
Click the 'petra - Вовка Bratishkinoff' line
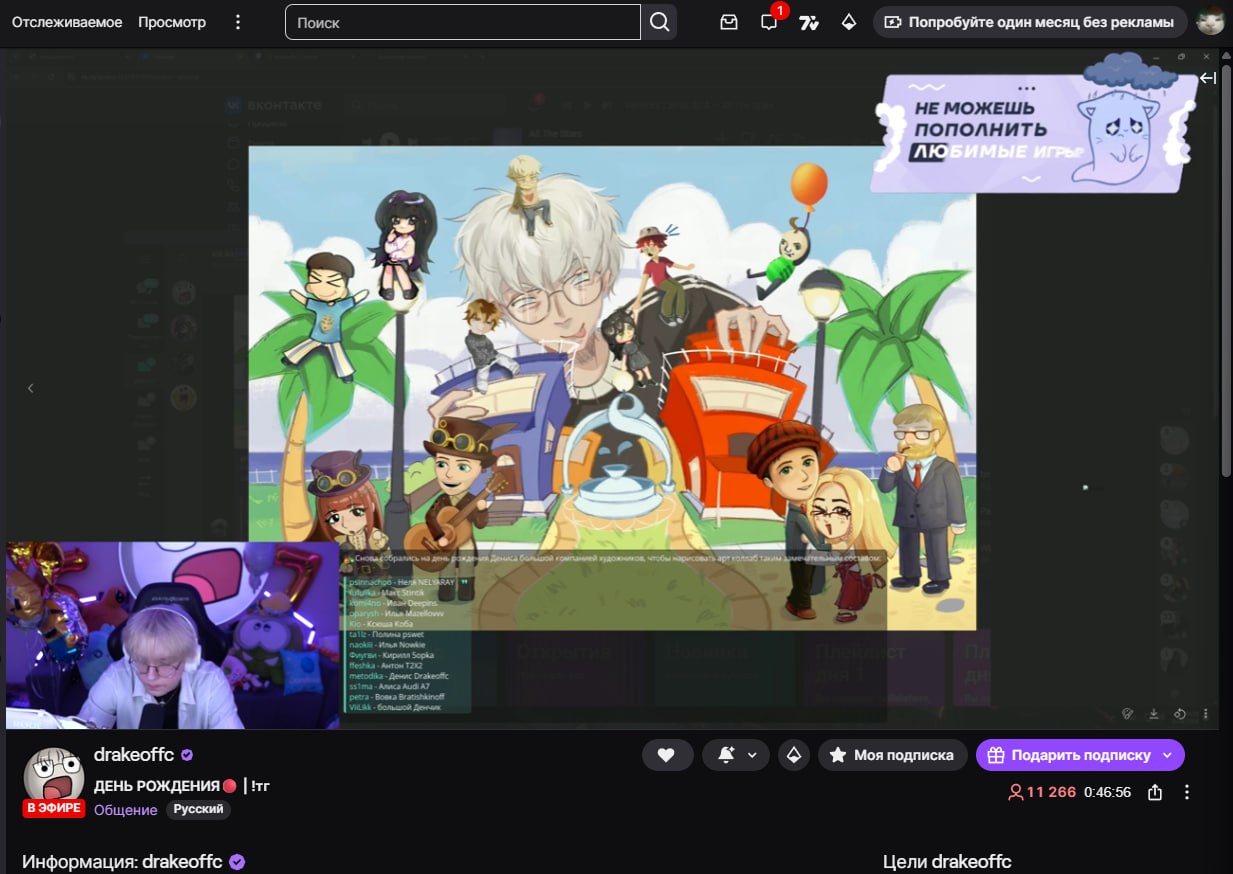pos(397,697)
